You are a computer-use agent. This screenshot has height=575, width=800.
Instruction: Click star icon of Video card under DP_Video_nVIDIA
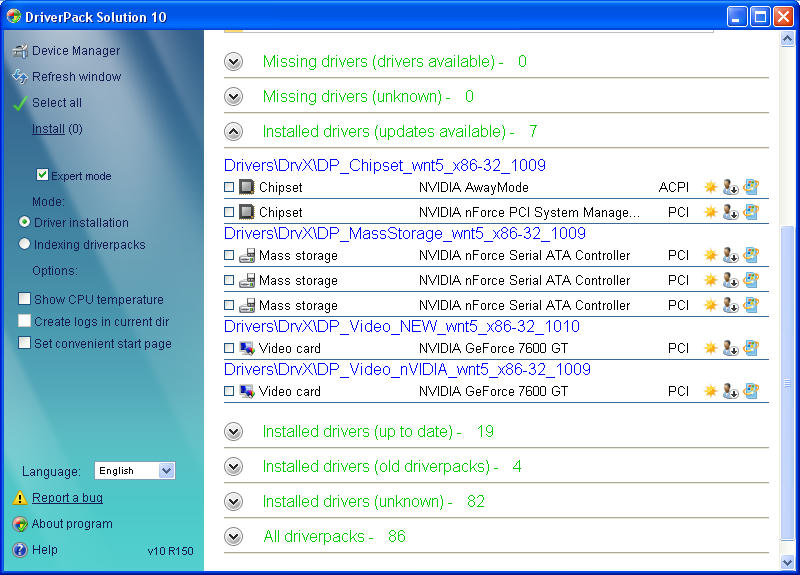(710, 391)
